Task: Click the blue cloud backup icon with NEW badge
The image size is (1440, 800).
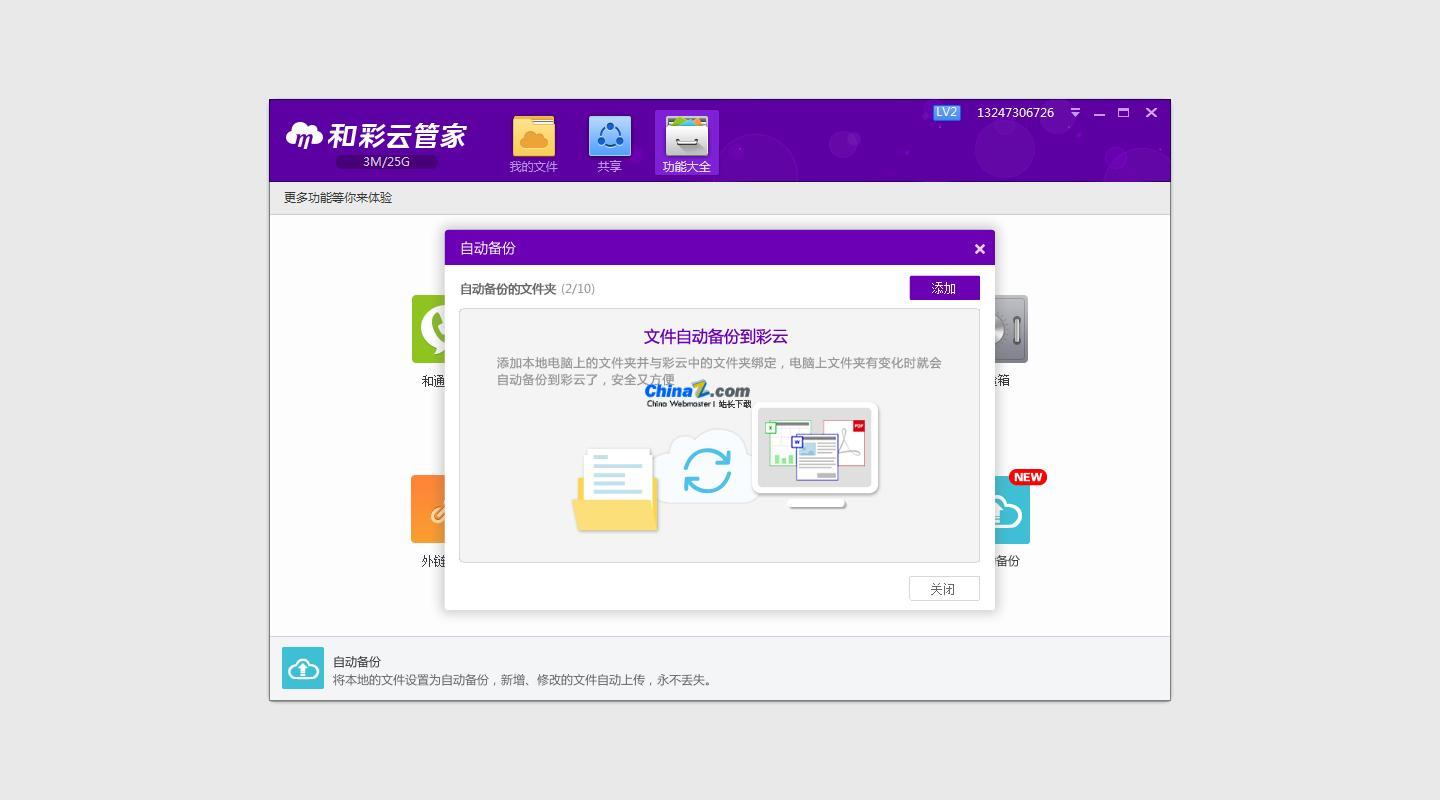Action: [x=1012, y=510]
